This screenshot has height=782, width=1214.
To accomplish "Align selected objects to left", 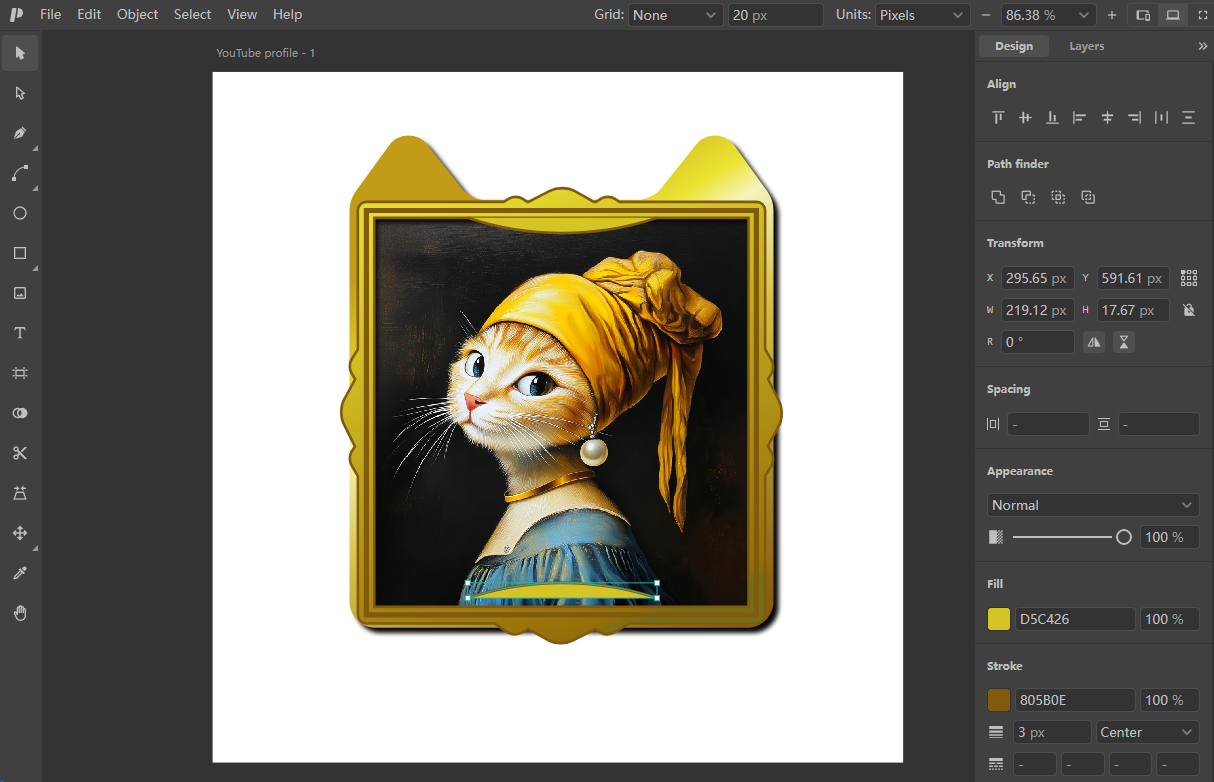I will (1079, 117).
